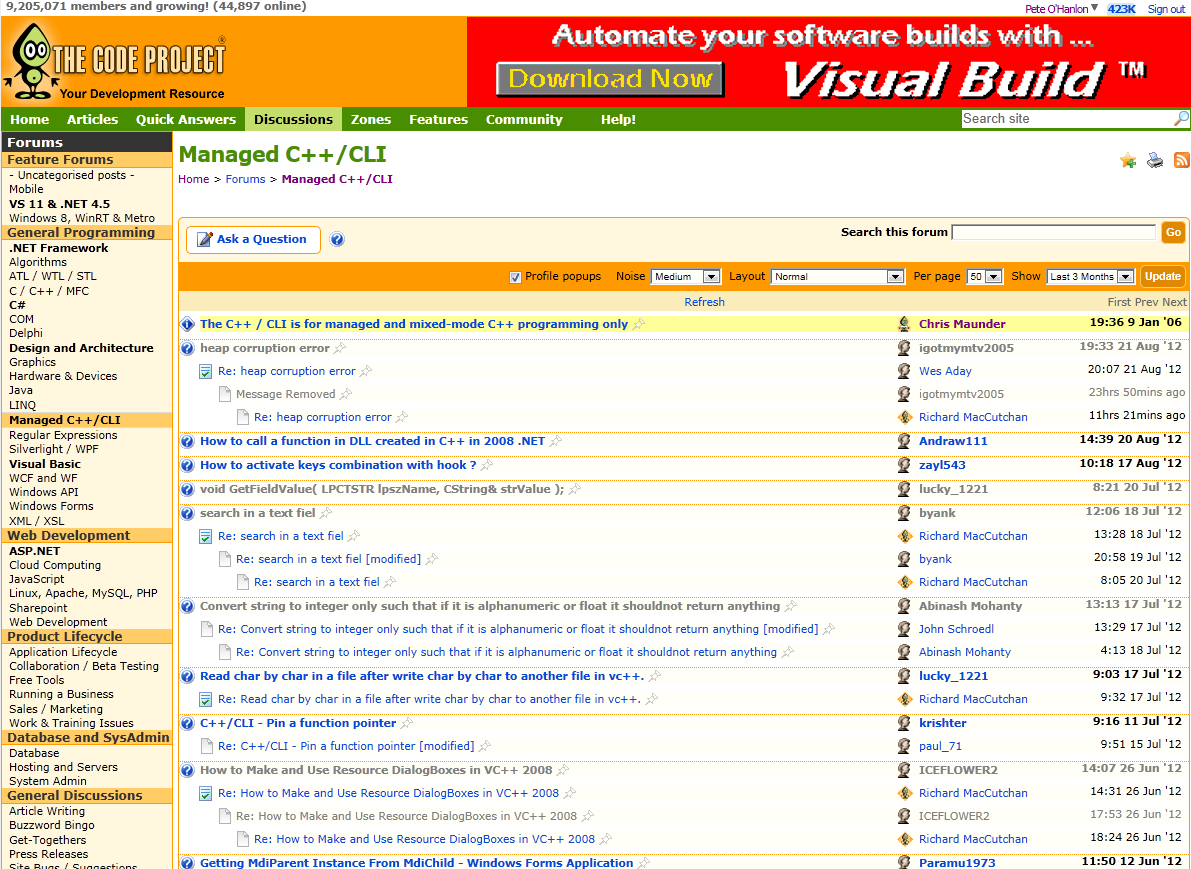Open the Database forum in sidebar
The height and width of the screenshot is (869, 1191).
[x=34, y=753]
